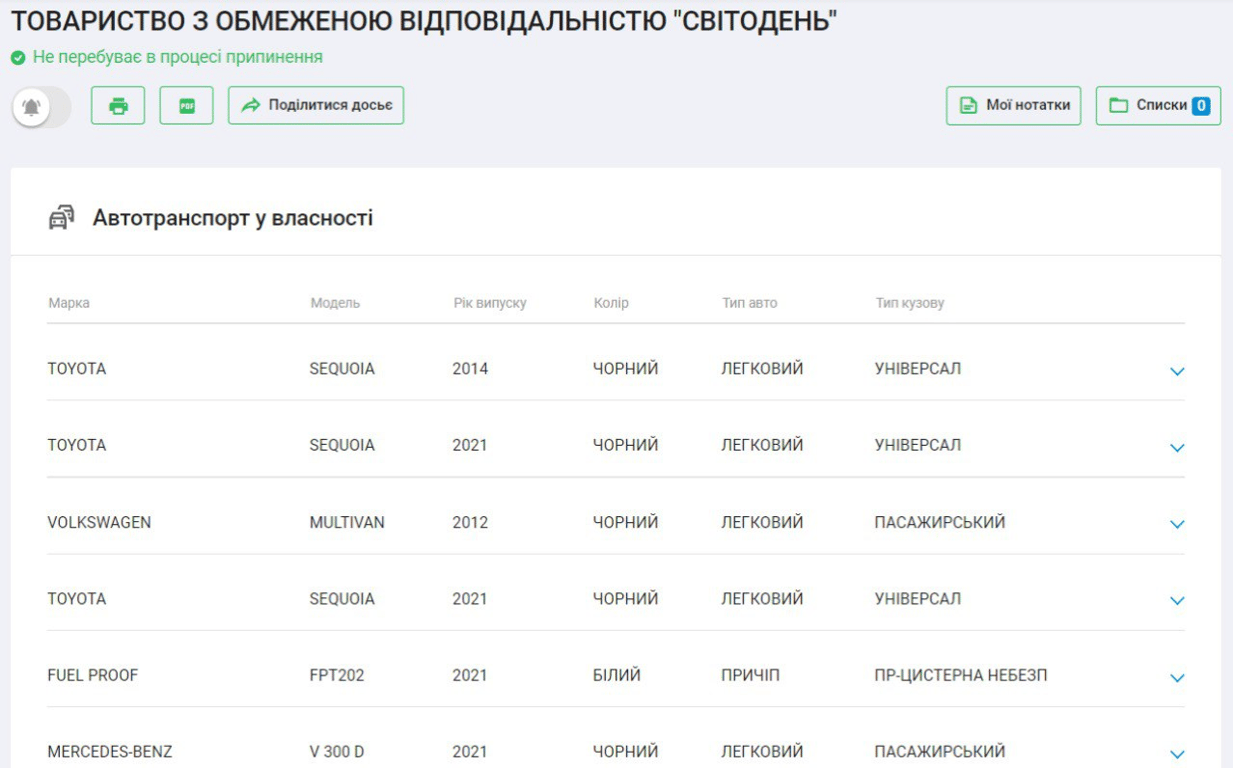Open the Списки button
The image size is (1233, 768).
[x=1158, y=105]
